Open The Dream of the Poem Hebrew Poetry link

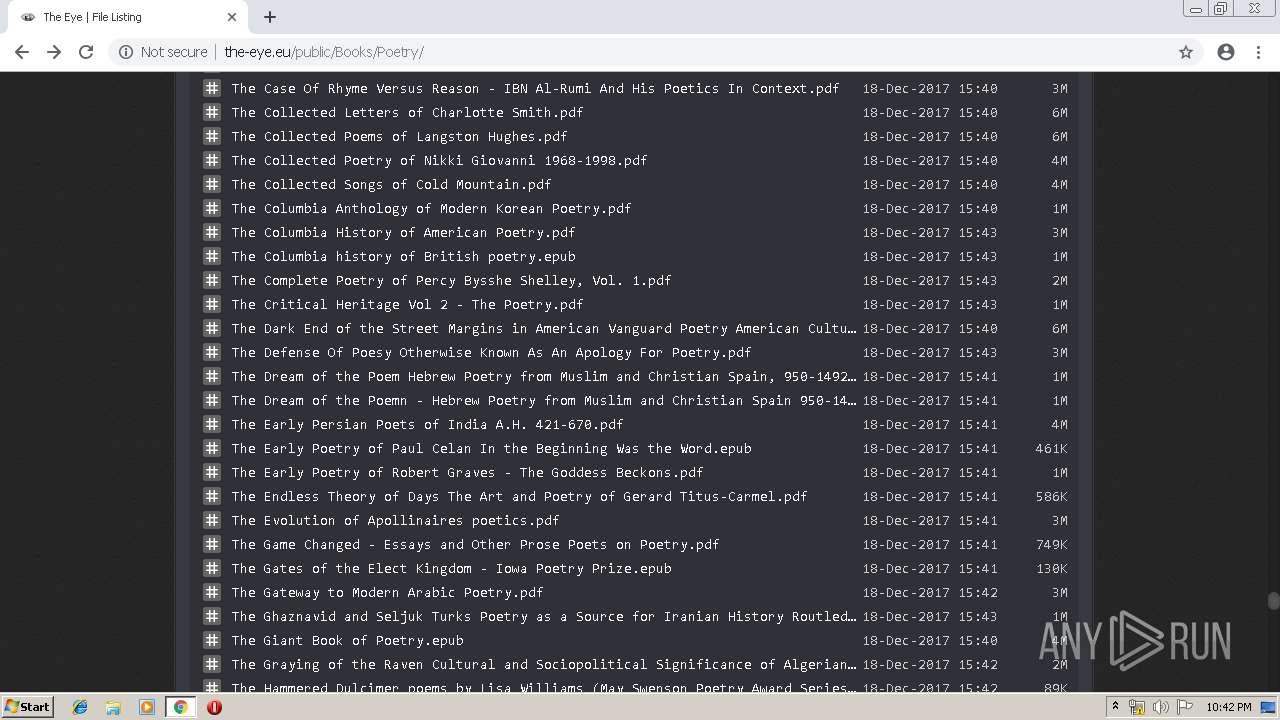point(543,376)
